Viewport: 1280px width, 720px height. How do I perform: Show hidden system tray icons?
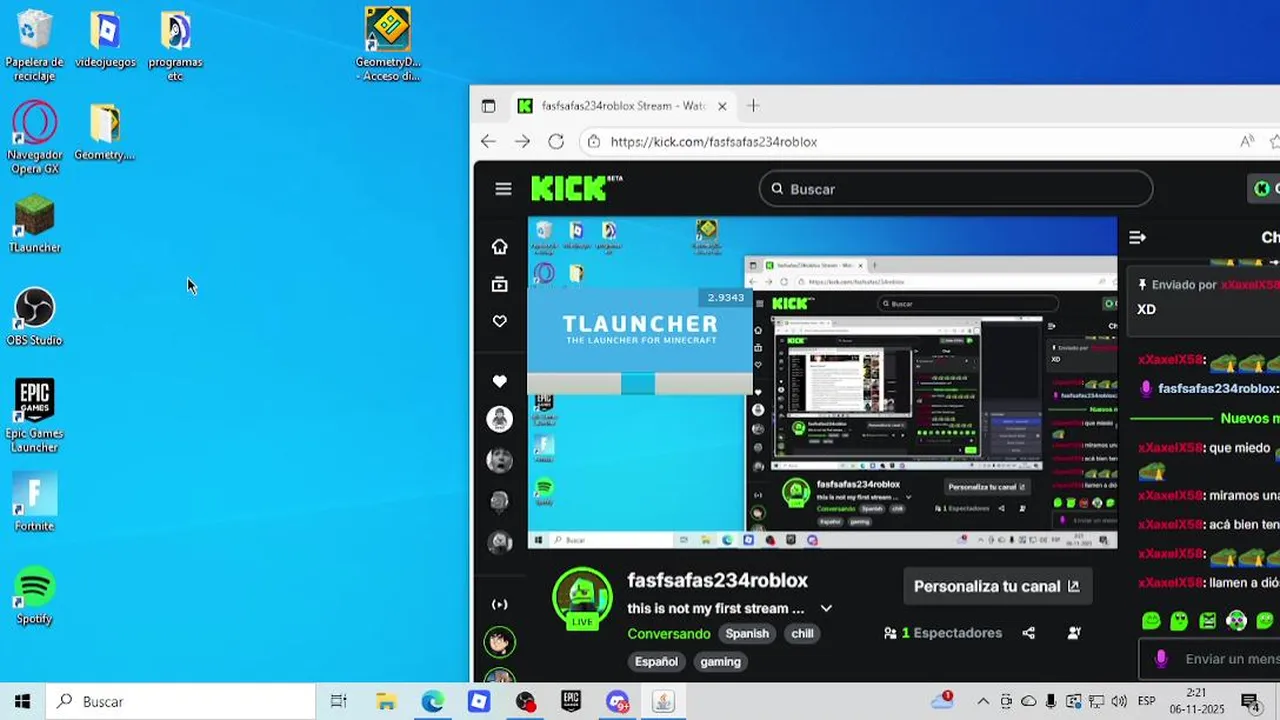click(983, 701)
